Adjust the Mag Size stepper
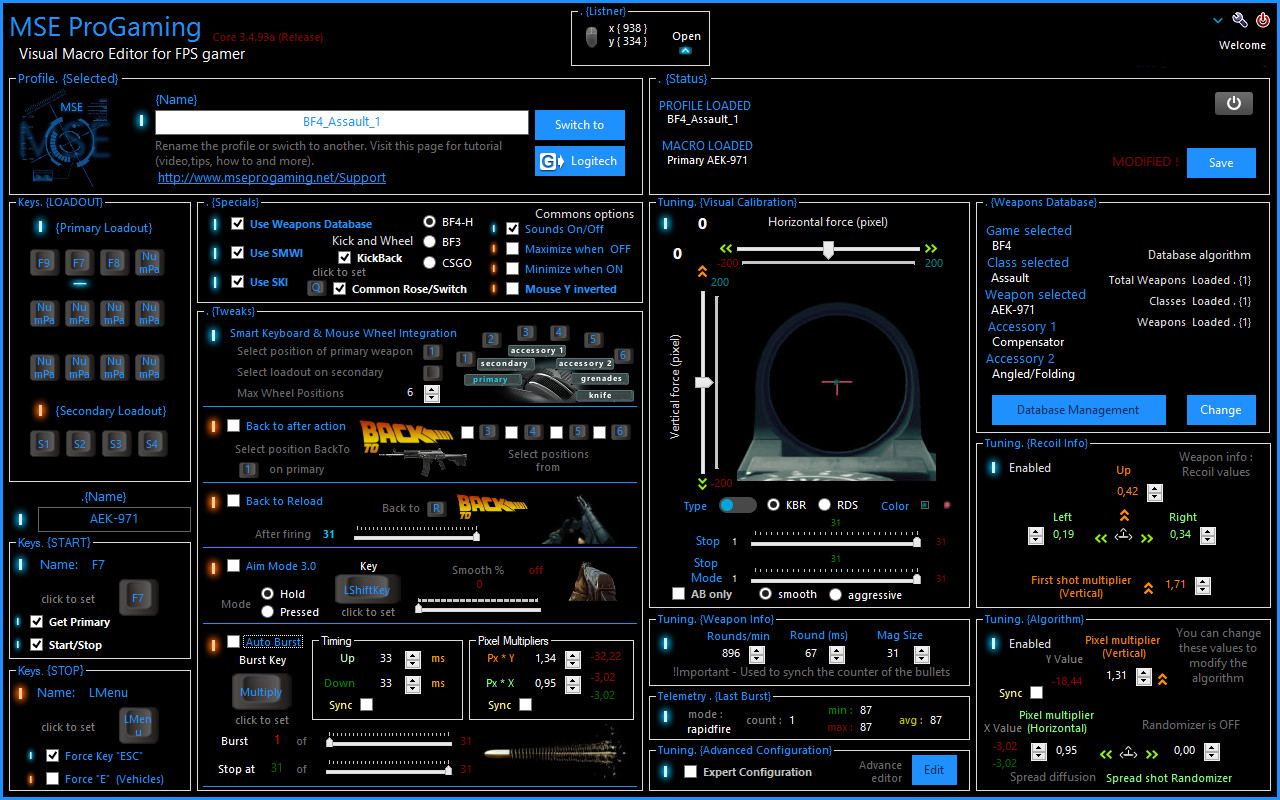The height and width of the screenshot is (800, 1280). [922, 654]
